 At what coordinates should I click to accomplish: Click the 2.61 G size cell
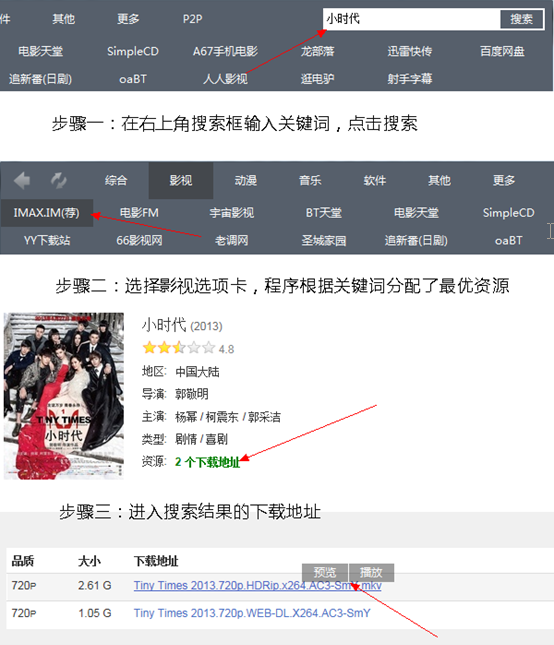[x=95, y=585]
